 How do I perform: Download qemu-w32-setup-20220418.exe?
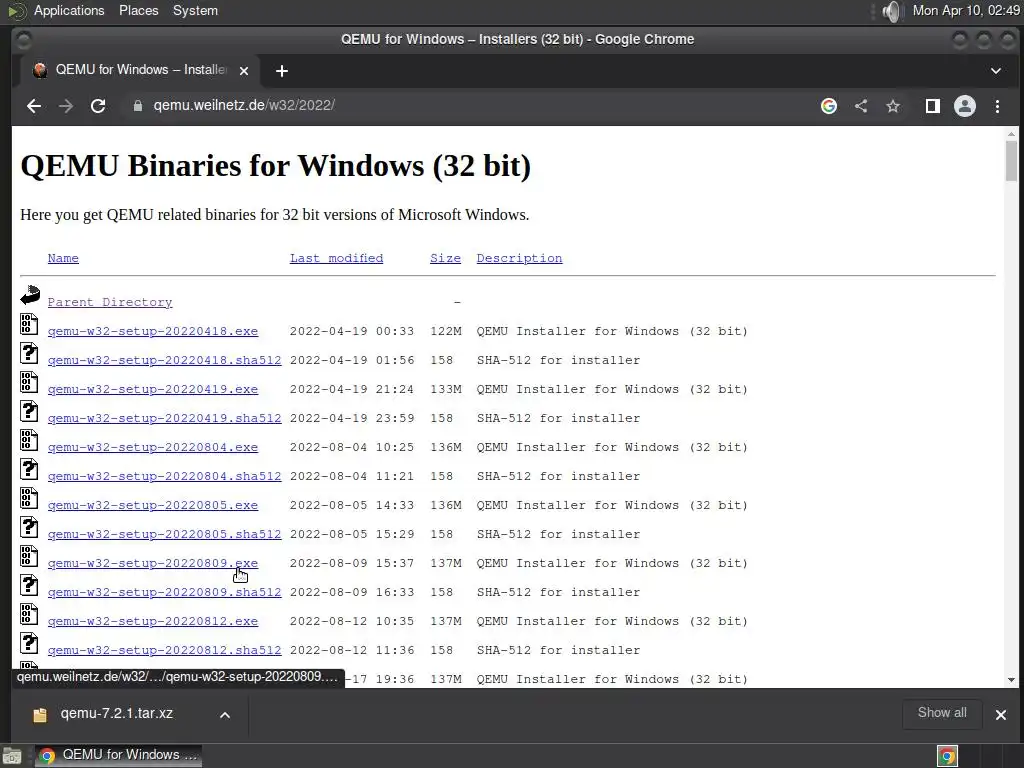click(153, 331)
